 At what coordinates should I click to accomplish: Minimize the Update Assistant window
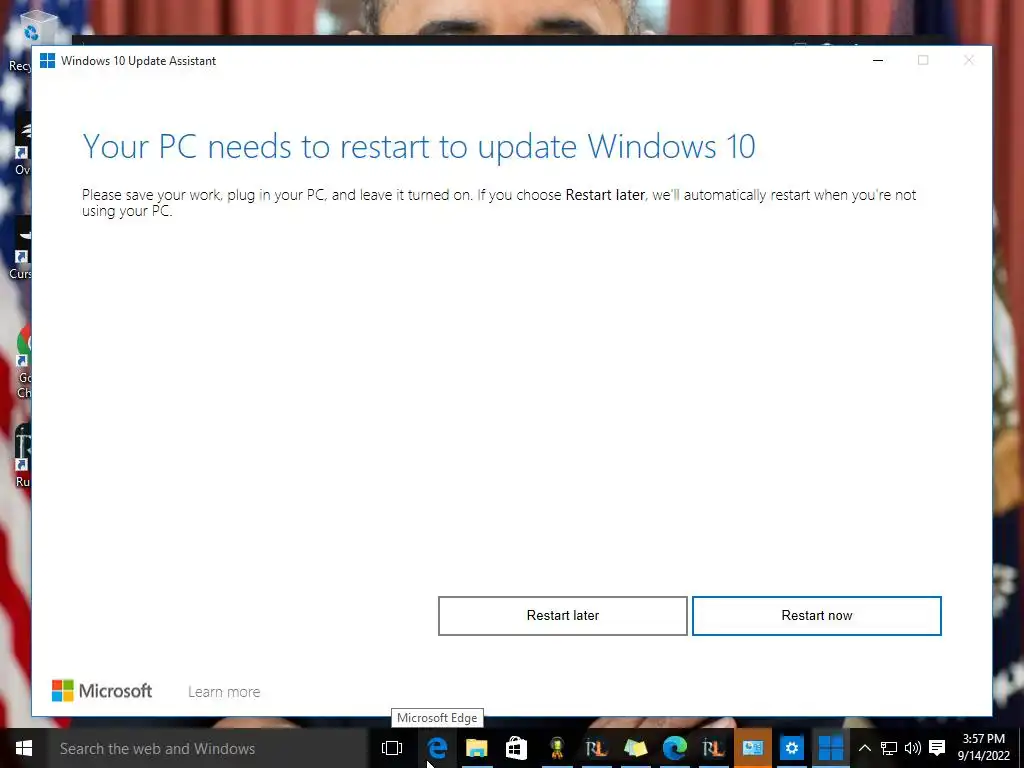878,60
